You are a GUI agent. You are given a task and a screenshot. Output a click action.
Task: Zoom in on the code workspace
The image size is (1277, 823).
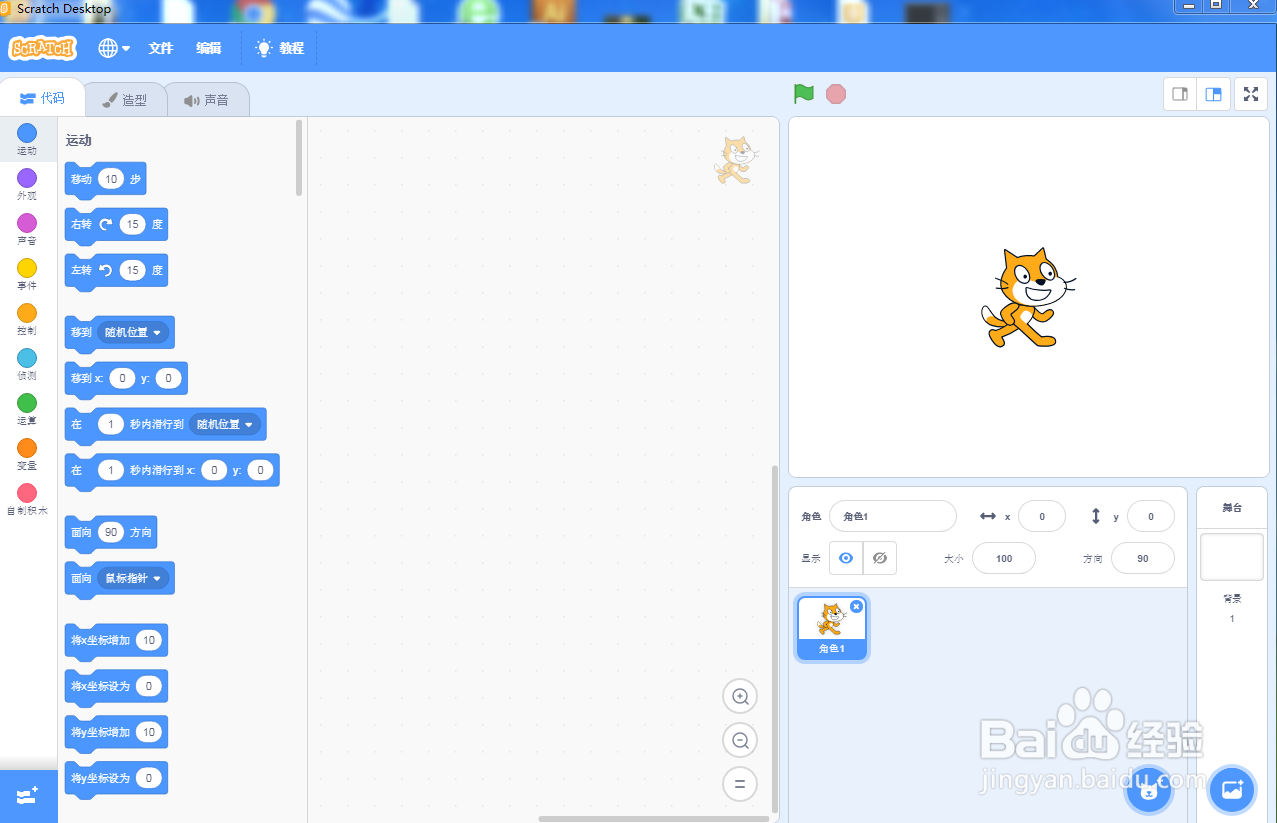[740, 696]
